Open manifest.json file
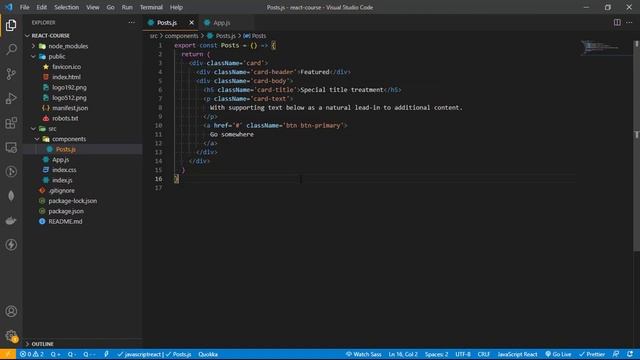 click(x=70, y=108)
